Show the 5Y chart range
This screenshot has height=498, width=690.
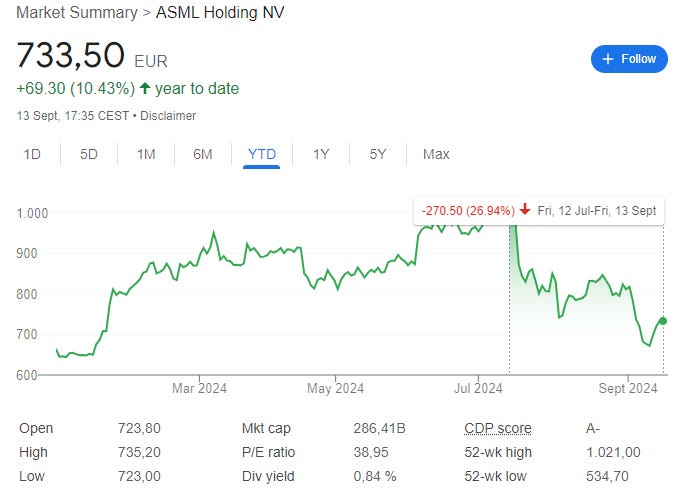pyautogui.click(x=378, y=154)
